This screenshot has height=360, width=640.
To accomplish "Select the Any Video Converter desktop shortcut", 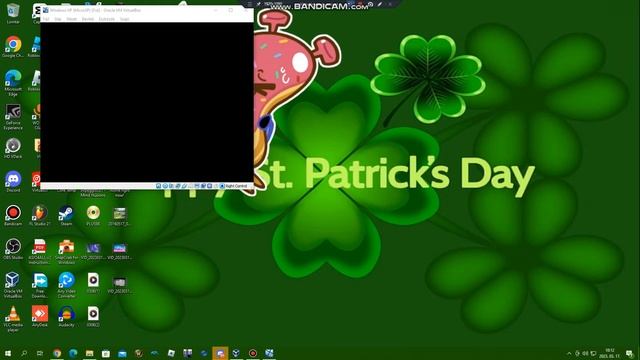I will point(66,285).
